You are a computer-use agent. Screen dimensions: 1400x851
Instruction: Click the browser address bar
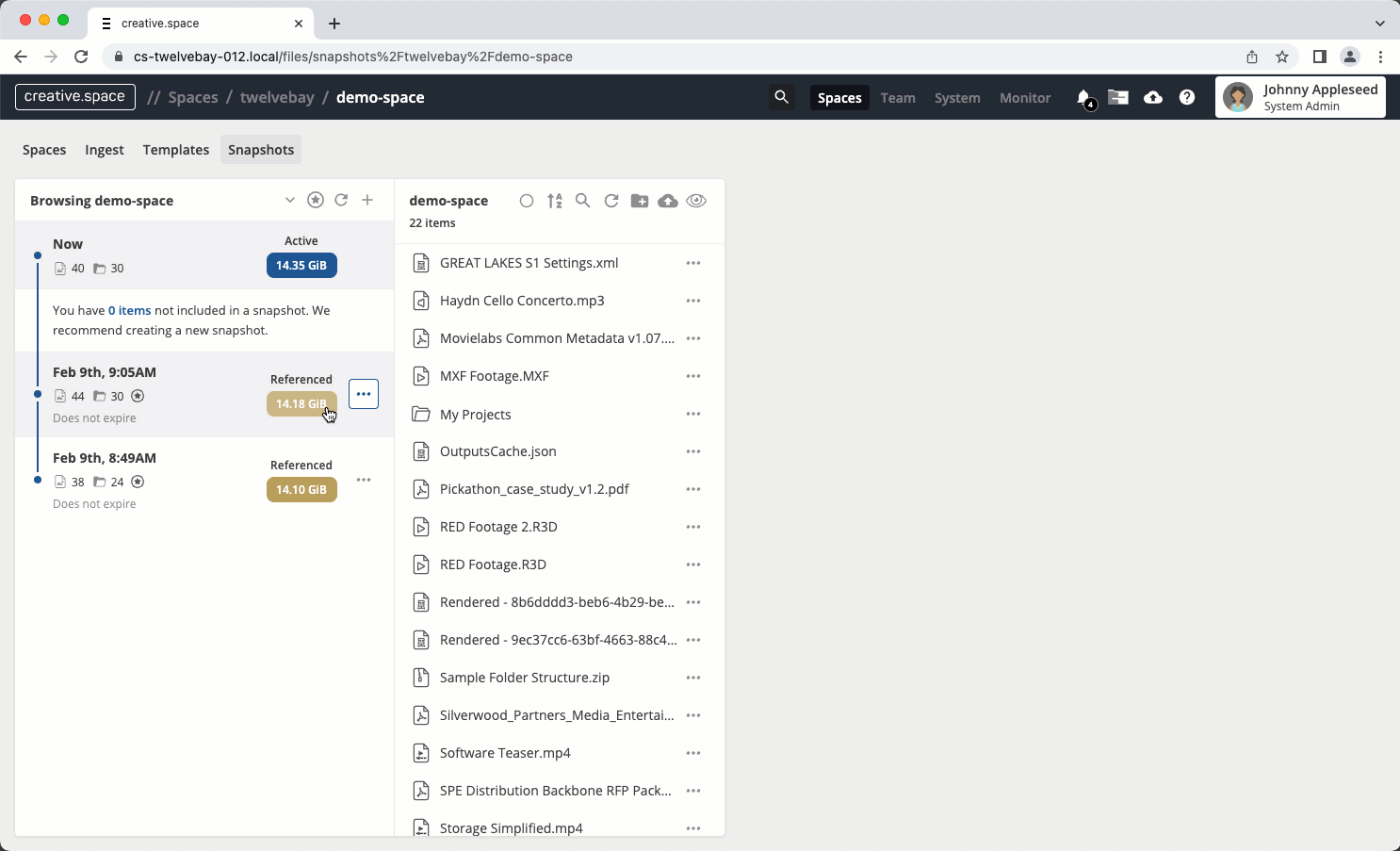click(699, 57)
